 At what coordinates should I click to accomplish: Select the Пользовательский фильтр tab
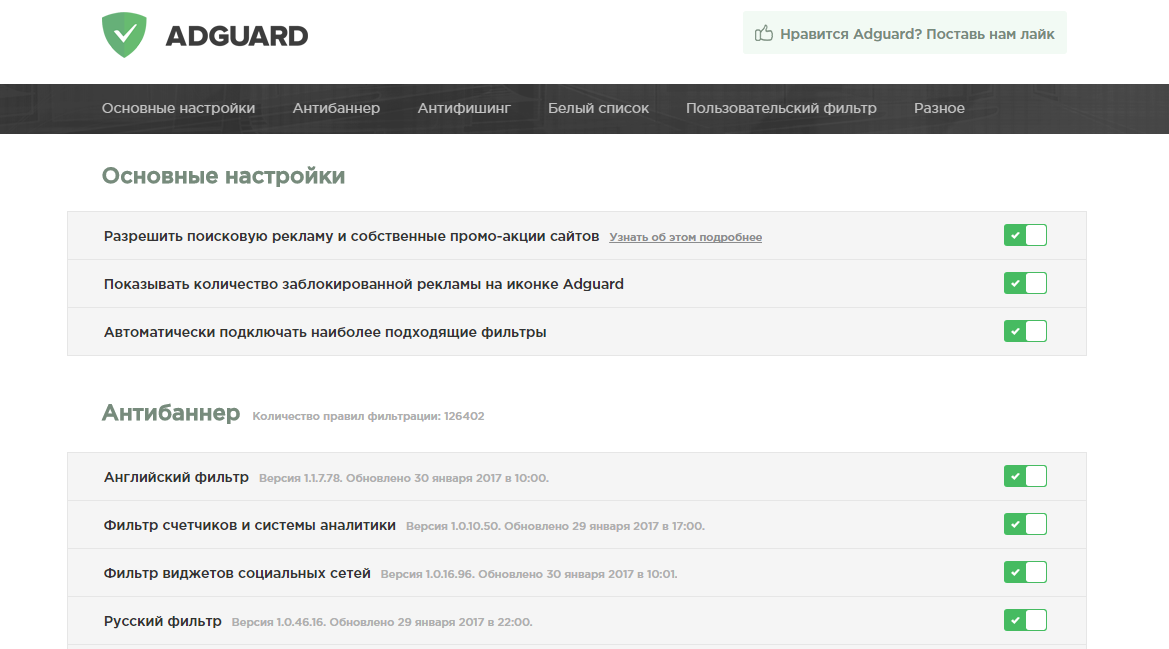pyautogui.click(x=781, y=108)
